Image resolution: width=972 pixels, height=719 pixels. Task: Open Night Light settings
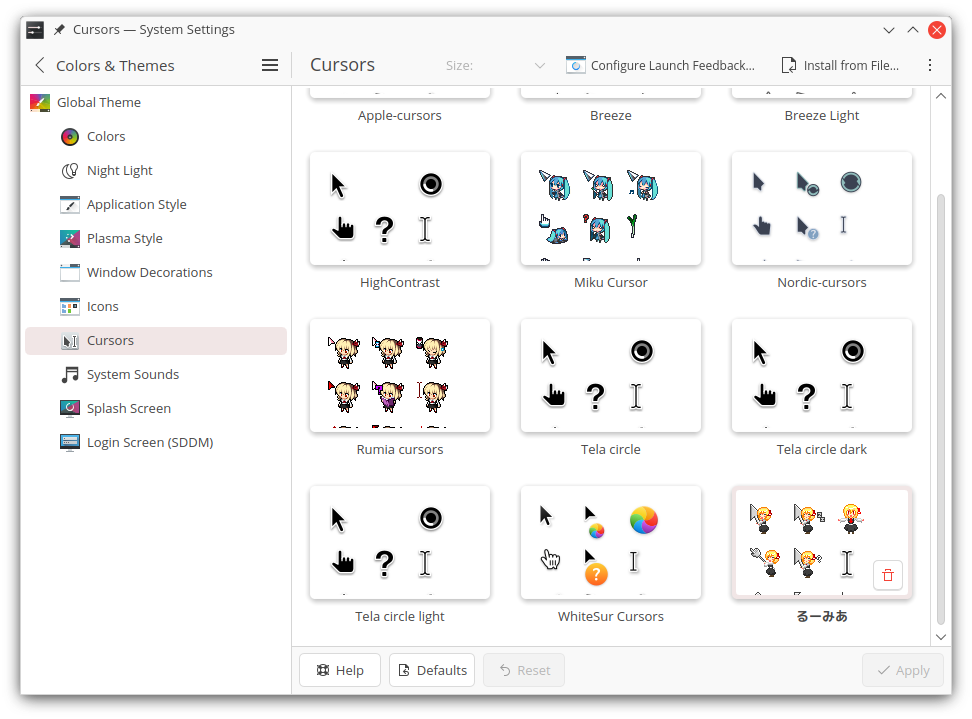click(158, 170)
